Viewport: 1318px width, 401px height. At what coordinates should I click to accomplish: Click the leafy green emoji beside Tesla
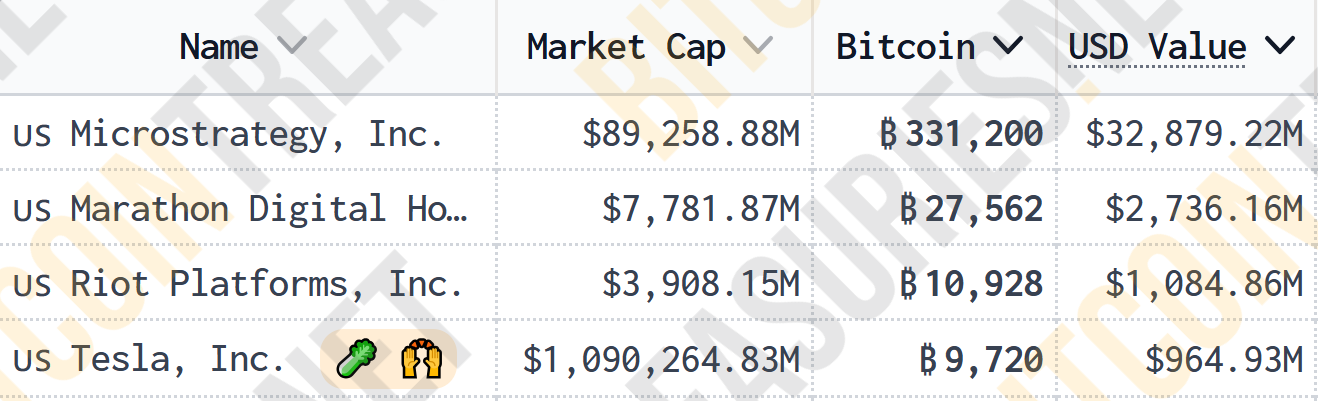coord(354,358)
